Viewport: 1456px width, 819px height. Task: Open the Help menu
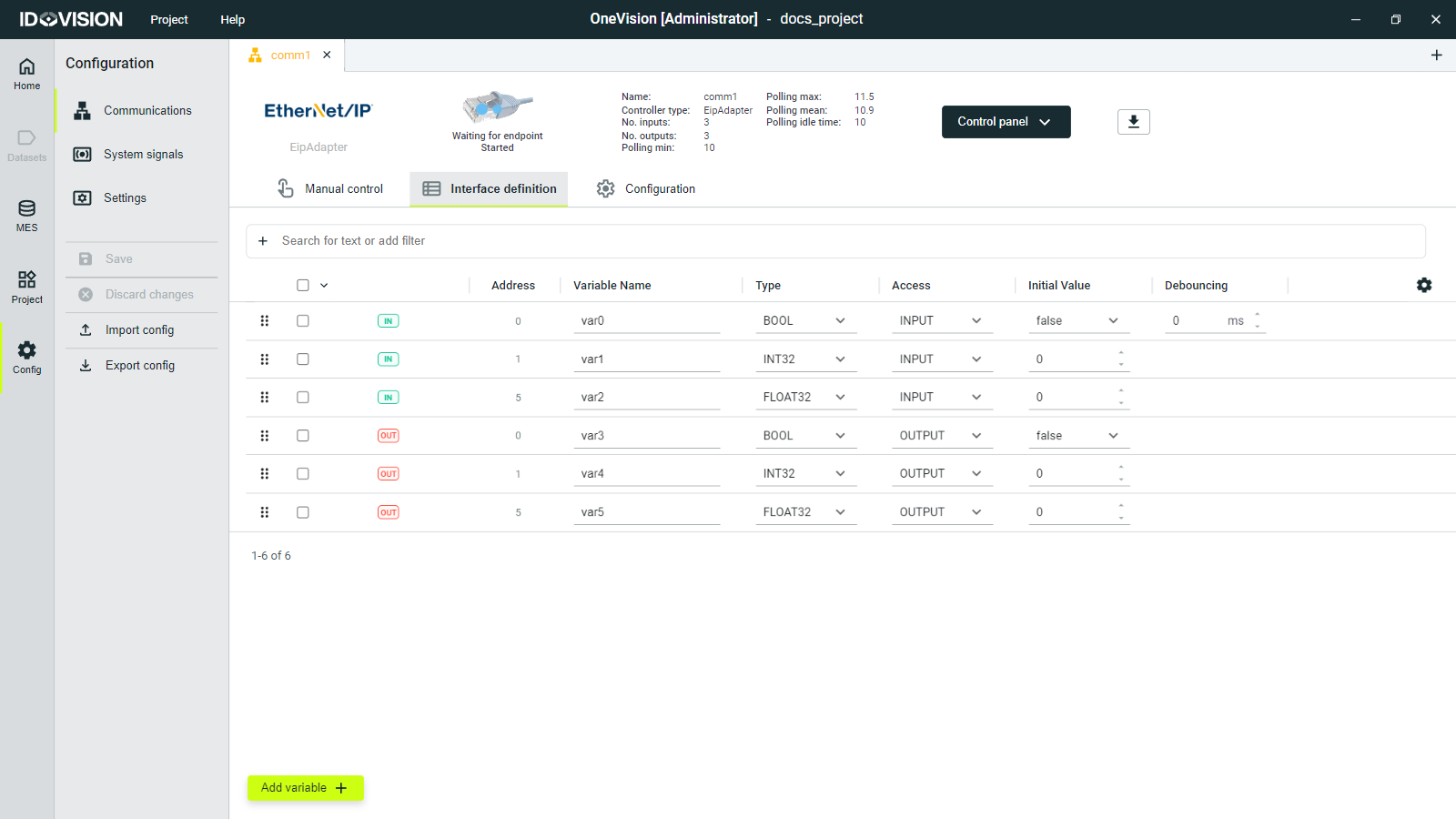click(232, 19)
